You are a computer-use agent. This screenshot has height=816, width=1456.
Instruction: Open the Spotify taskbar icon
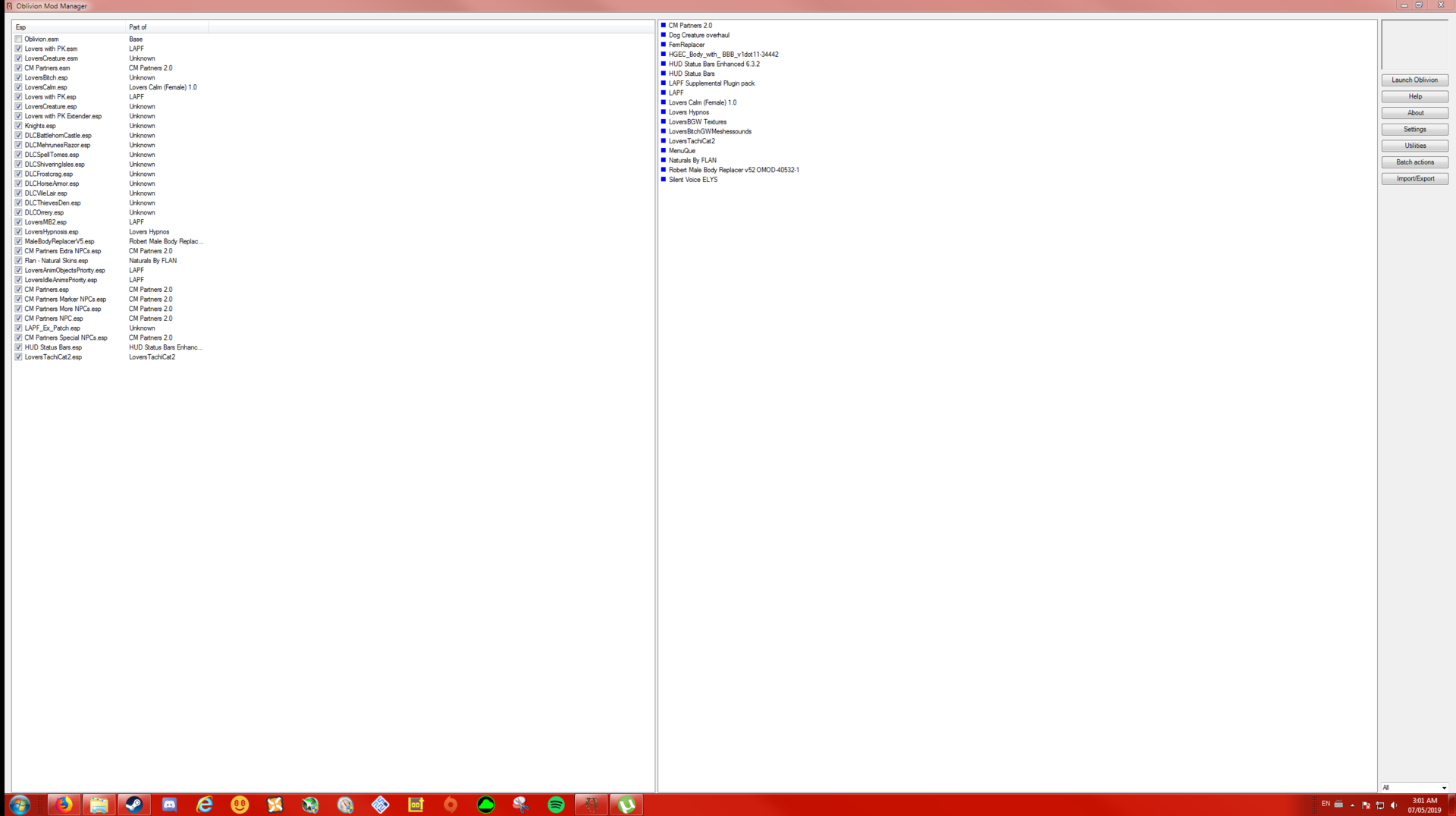(556, 805)
